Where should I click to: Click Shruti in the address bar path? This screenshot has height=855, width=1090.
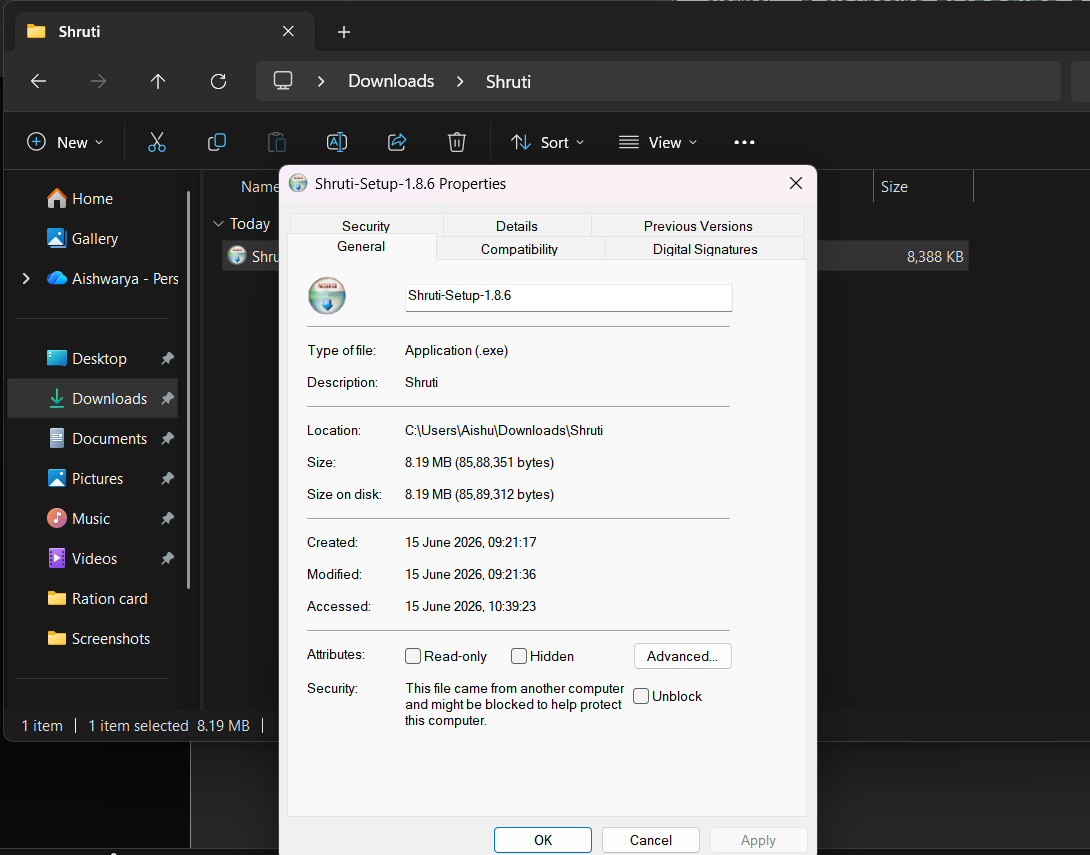[508, 81]
